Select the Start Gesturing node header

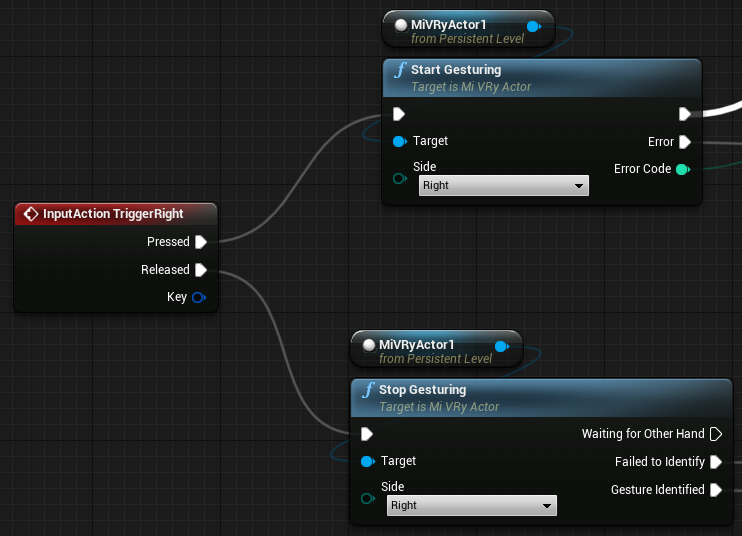coord(542,78)
